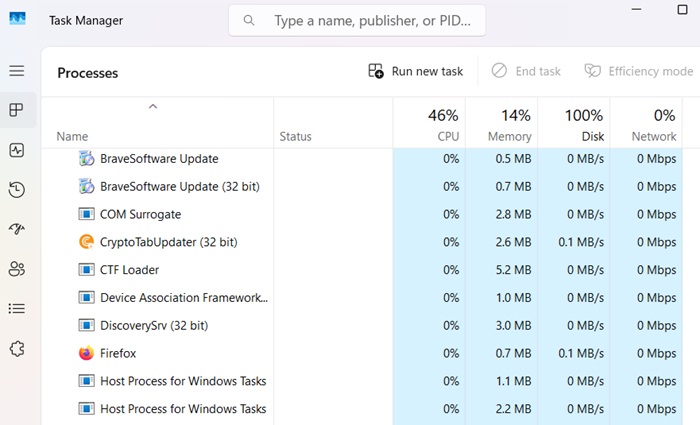The height and width of the screenshot is (425, 700).
Task: Select the DiscoverySrv (32 bit) process
Action: pyautogui.click(x=362, y=325)
